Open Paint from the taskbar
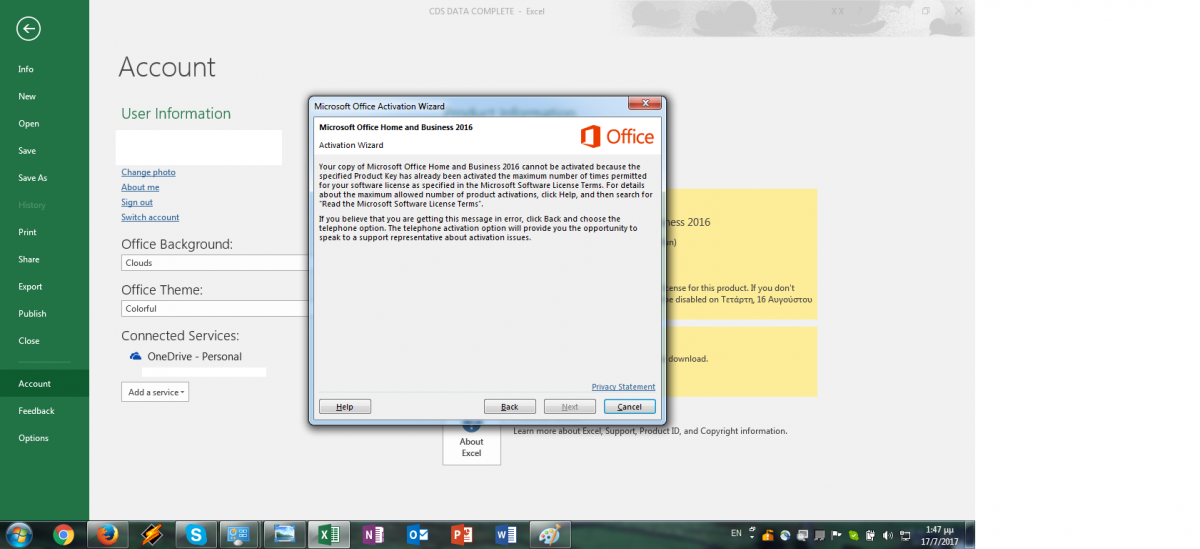Screen dimensions: 1200x549 tap(549, 535)
